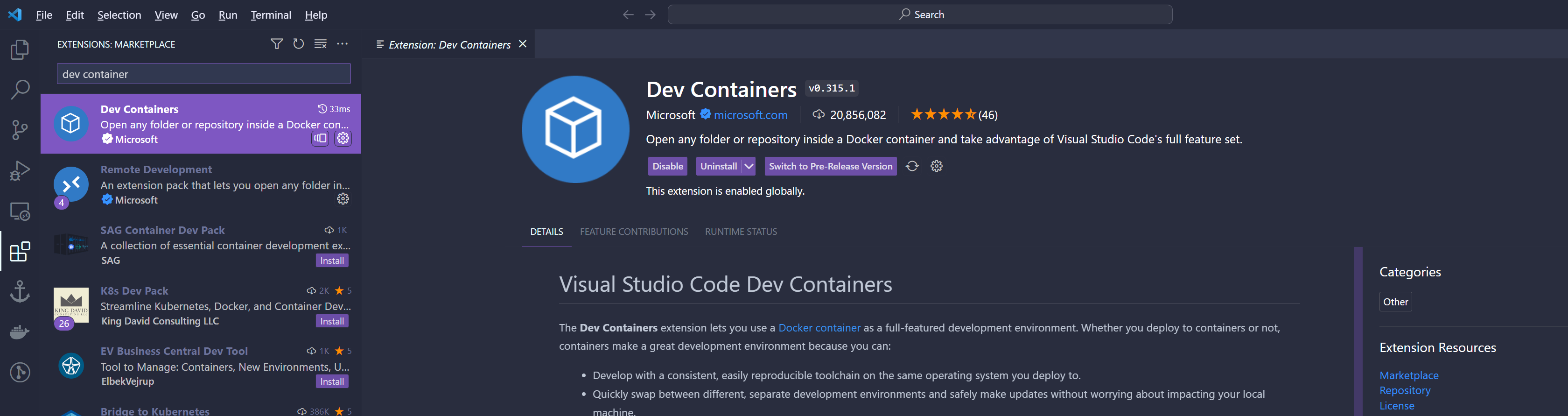Go forward with the right arrow

(x=650, y=14)
